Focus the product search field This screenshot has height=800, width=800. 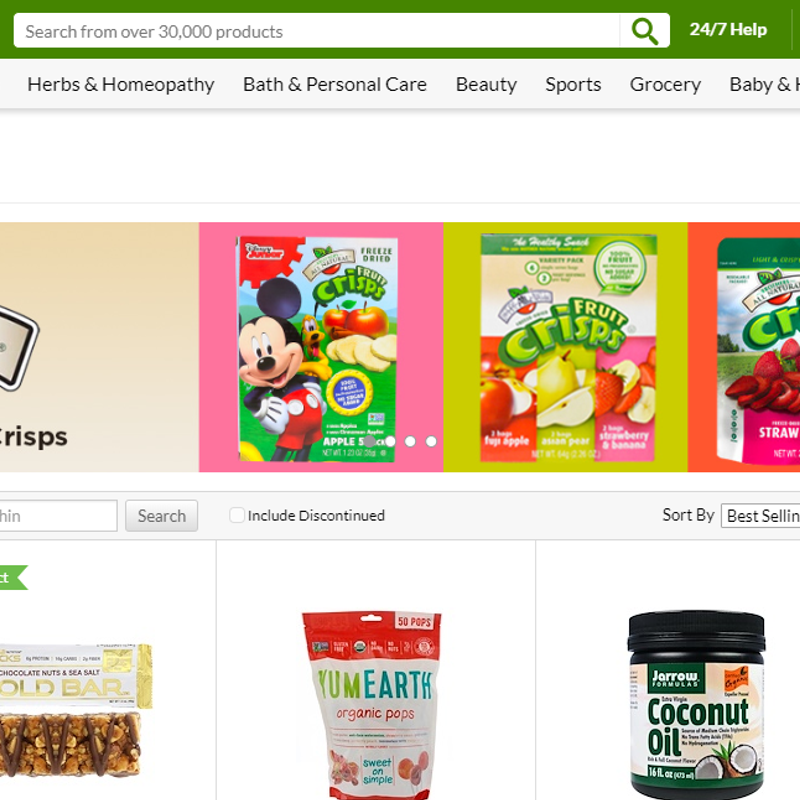click(316, 31)
